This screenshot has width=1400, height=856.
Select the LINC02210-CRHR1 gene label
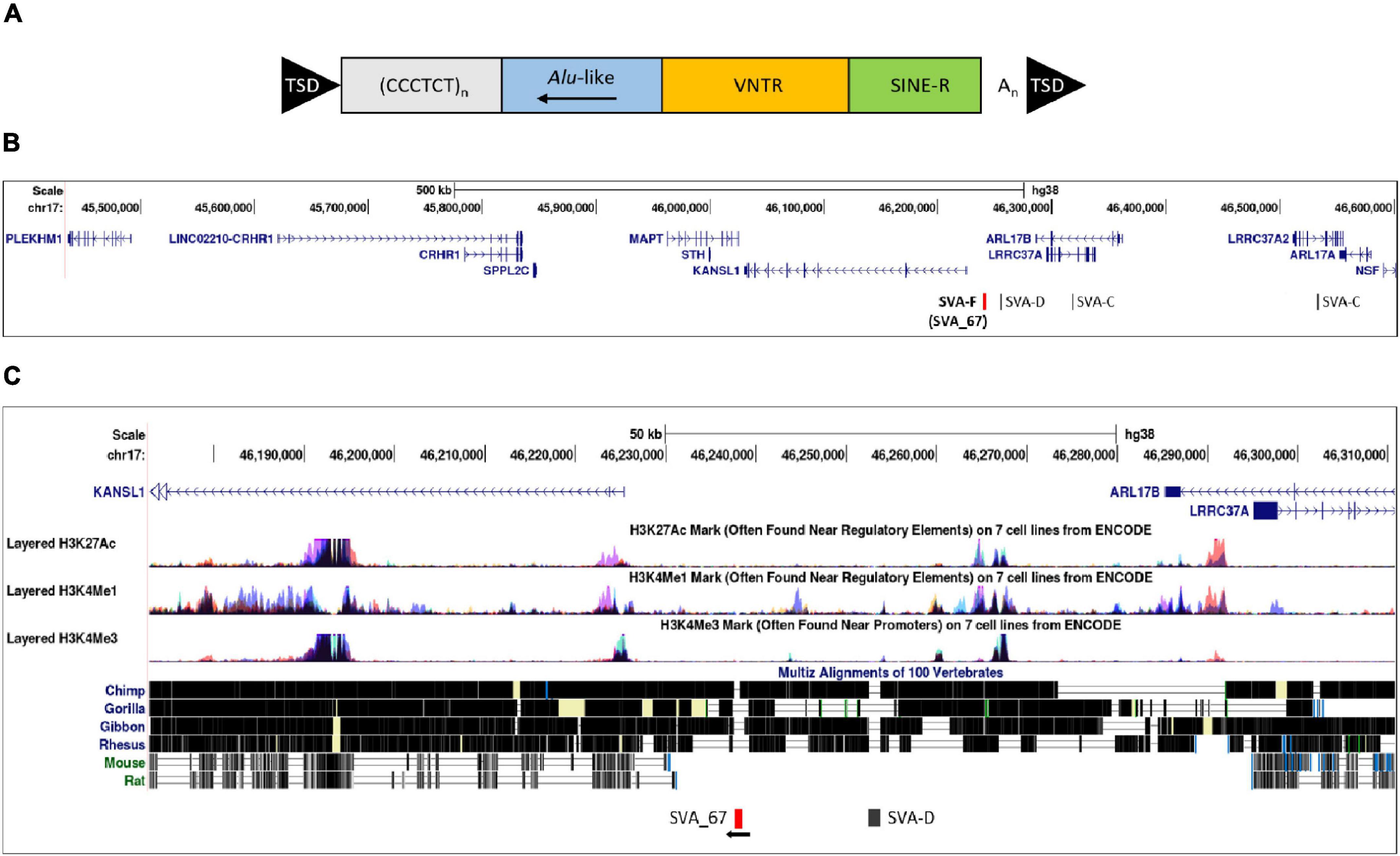coord(221,239)
